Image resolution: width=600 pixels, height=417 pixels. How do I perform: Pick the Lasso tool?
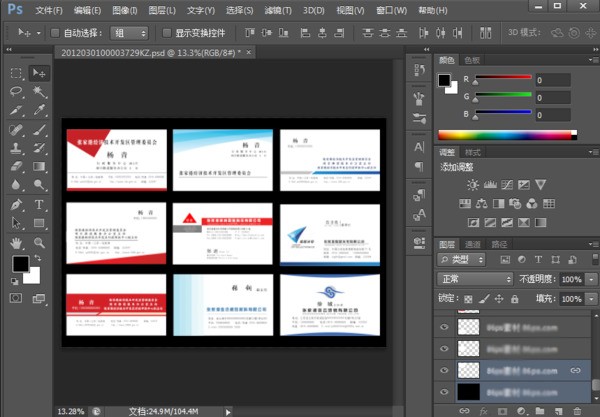coord(17,92)
